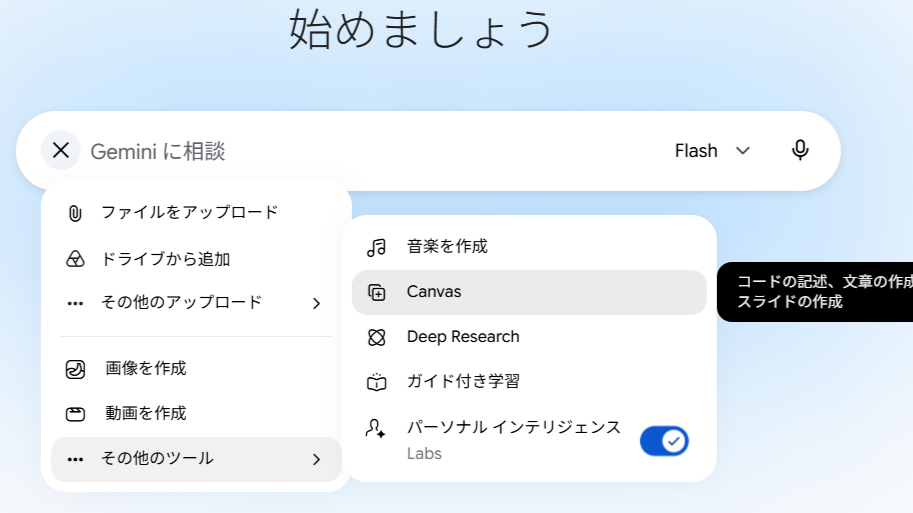Click the music note icon
This screenshot has width=913, height=513.
[x=376, y=247]
